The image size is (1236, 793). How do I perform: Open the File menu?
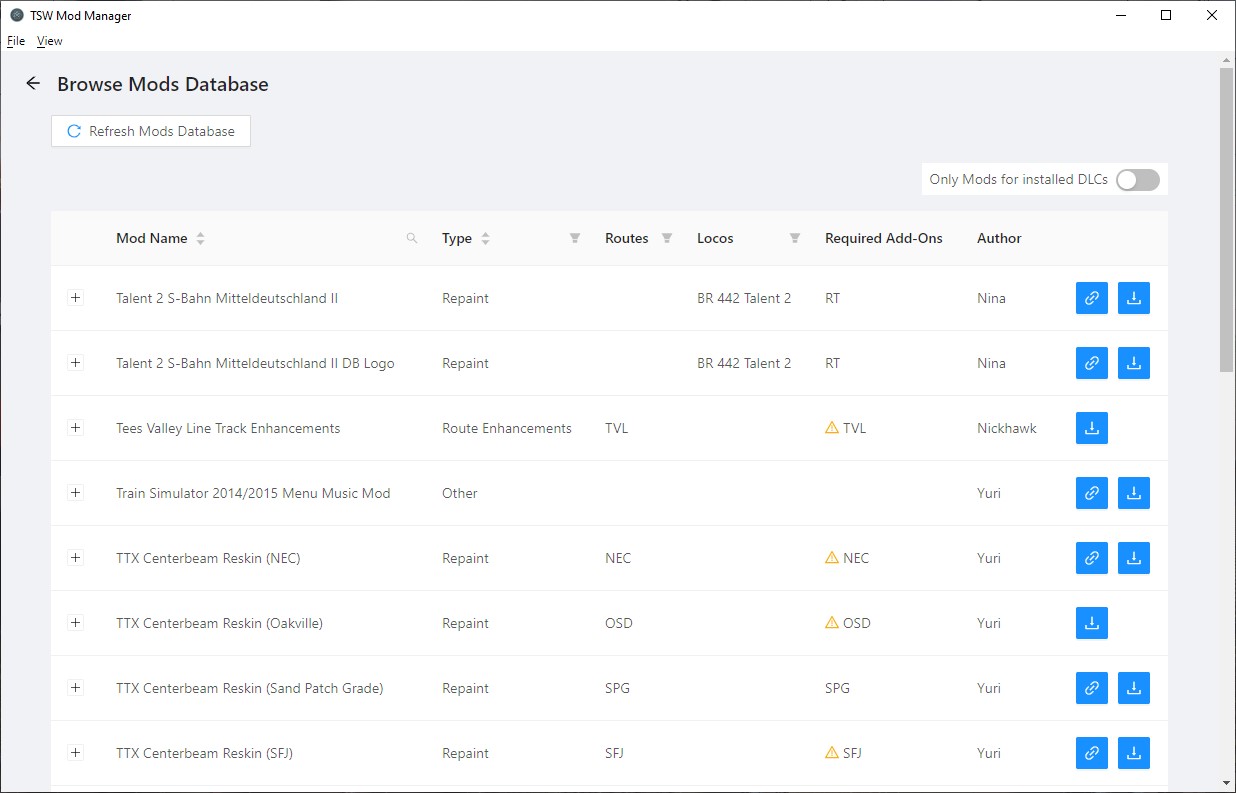click(x=16, y=41)
